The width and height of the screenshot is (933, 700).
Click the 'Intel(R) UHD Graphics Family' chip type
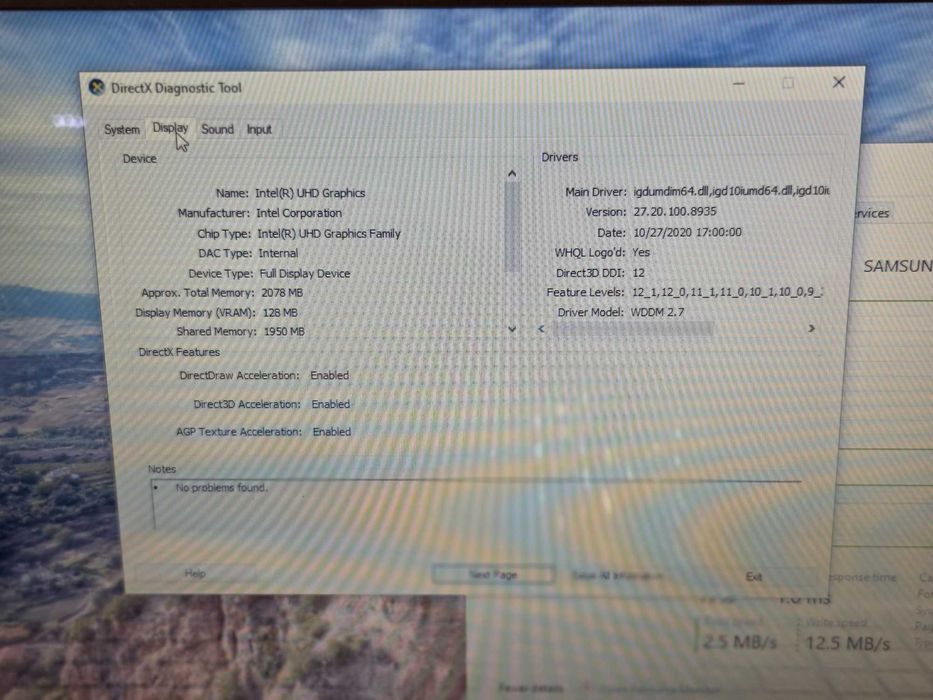pos(329,233)
